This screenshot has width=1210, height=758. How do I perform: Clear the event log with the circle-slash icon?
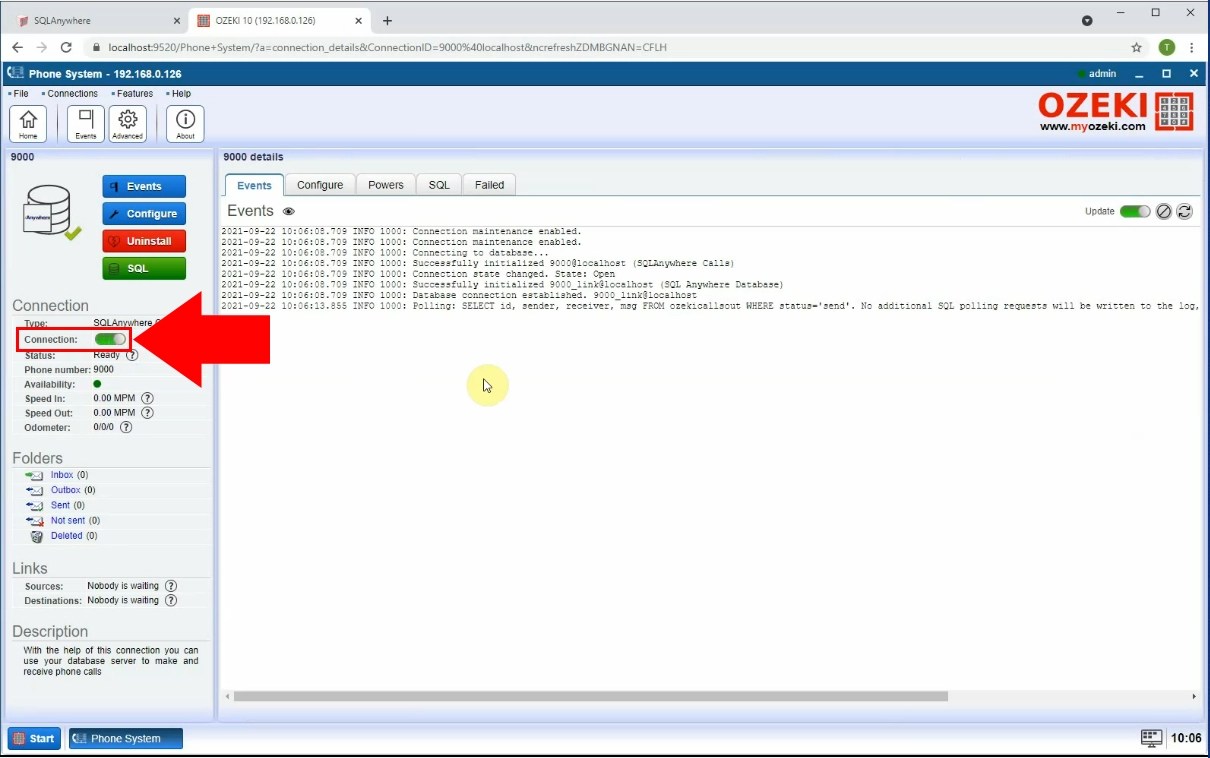coord(1164,211)
